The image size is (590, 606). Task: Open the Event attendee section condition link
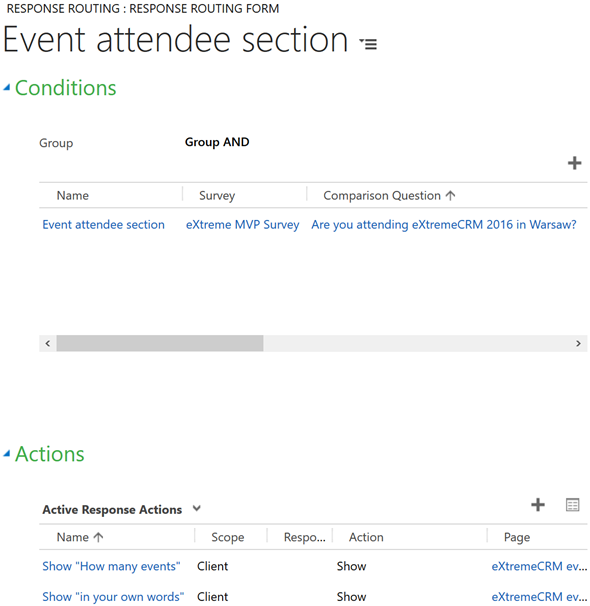[x=103, y=225]
